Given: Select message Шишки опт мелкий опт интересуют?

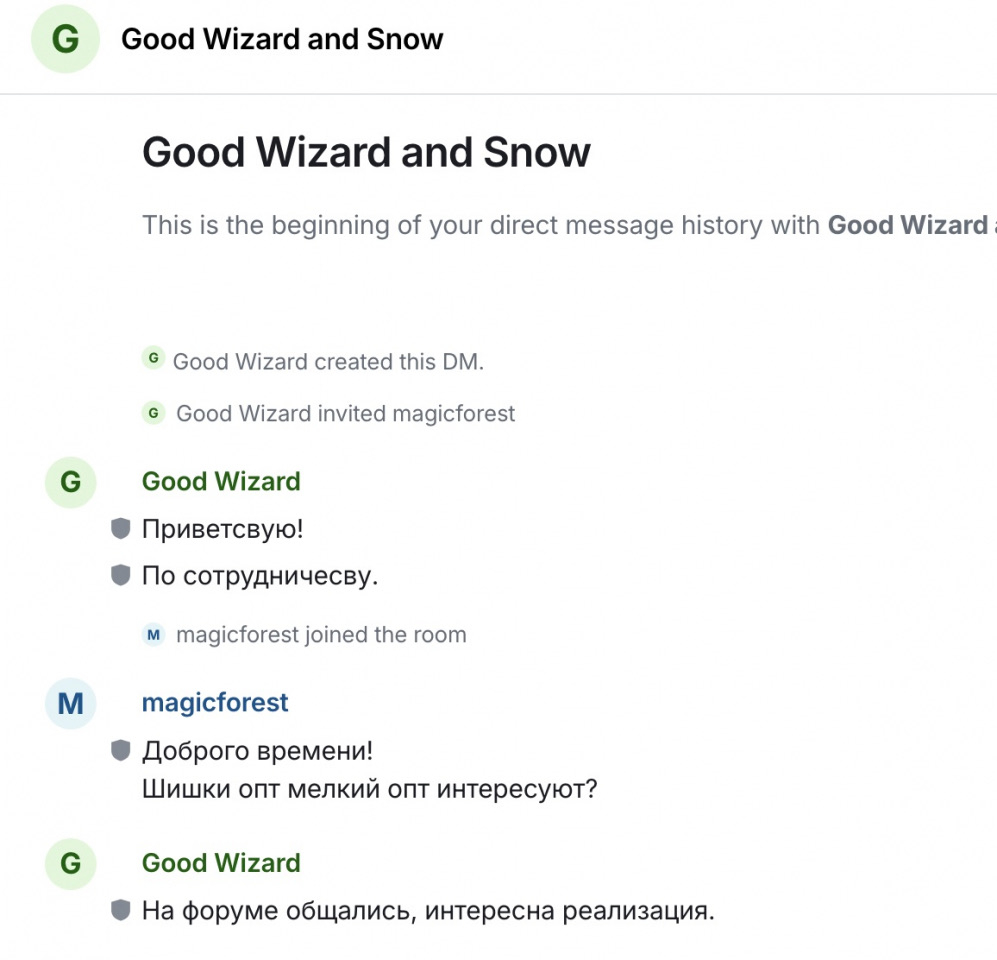Looking at the screenshot, I should pyautogui.click(x=369, y=789).
